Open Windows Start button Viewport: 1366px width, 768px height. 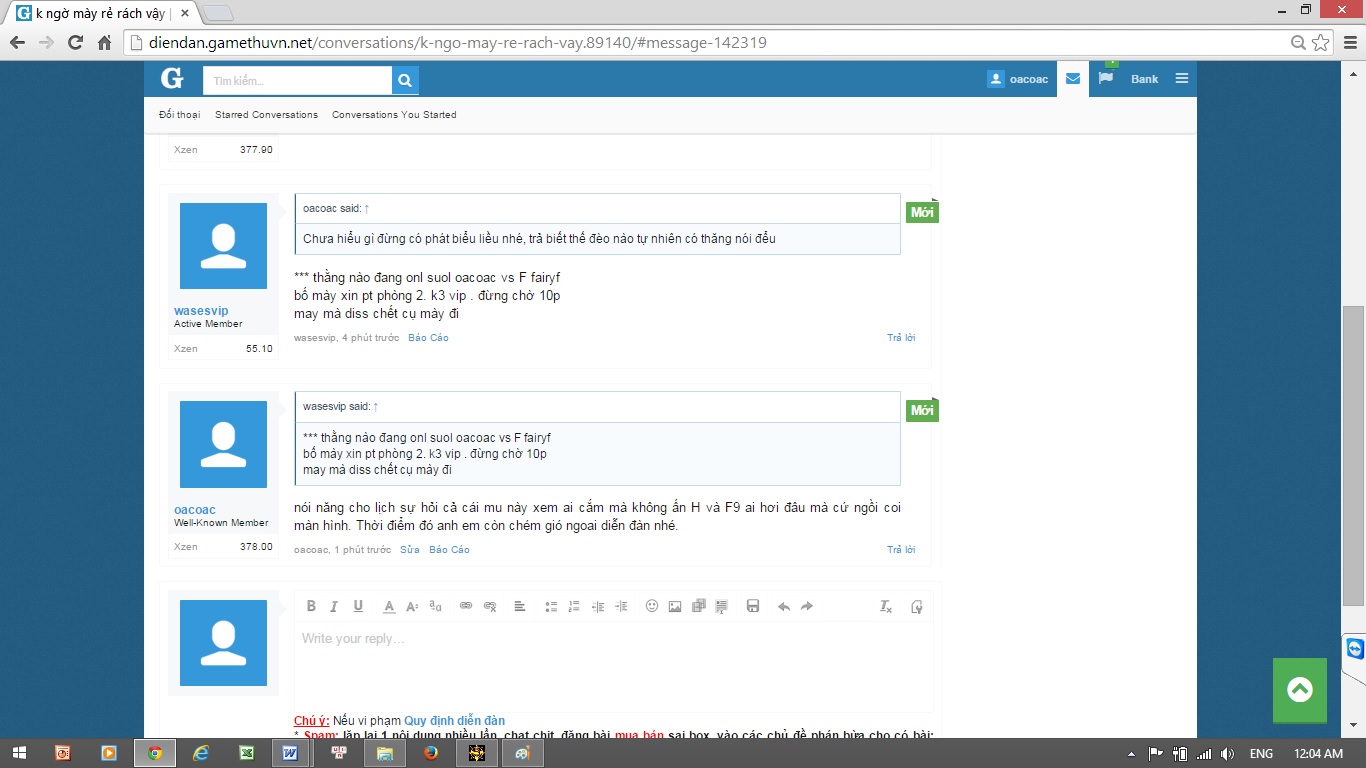tap(20, 753)
